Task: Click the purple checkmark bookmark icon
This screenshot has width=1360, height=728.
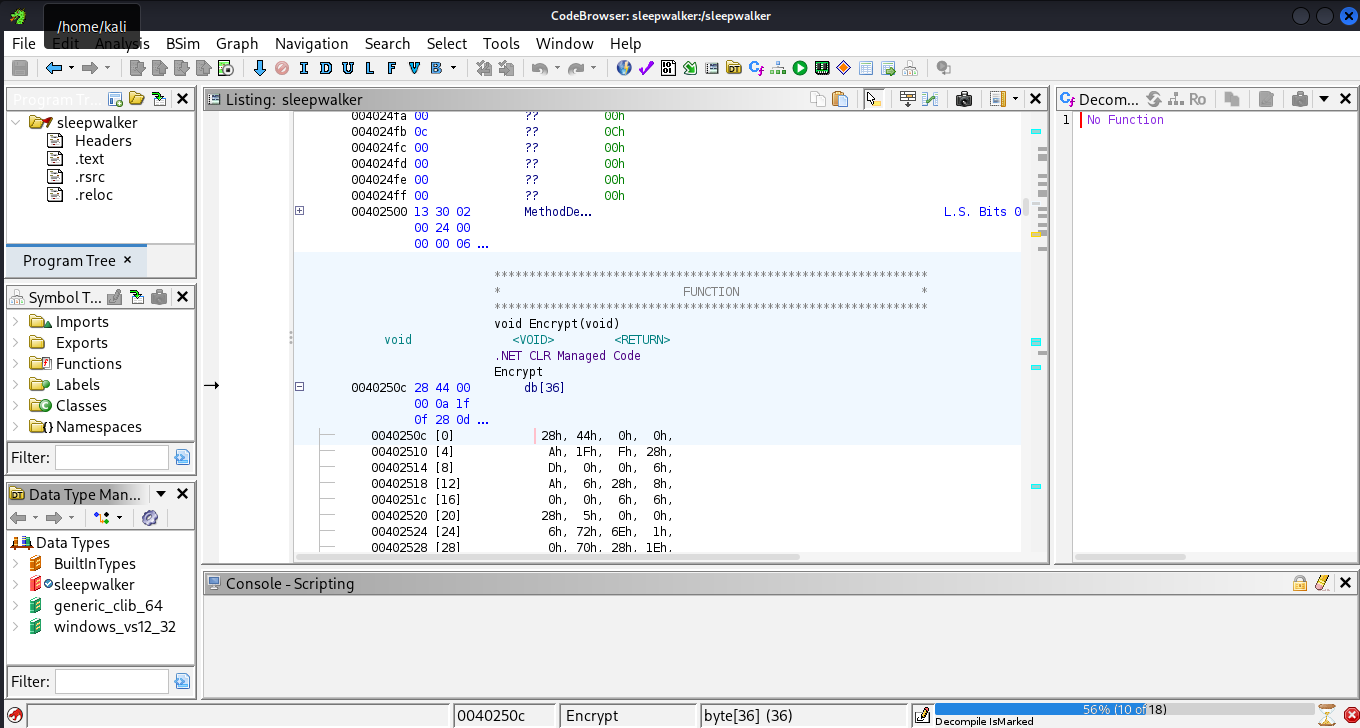Action: (x=645, y=68)
